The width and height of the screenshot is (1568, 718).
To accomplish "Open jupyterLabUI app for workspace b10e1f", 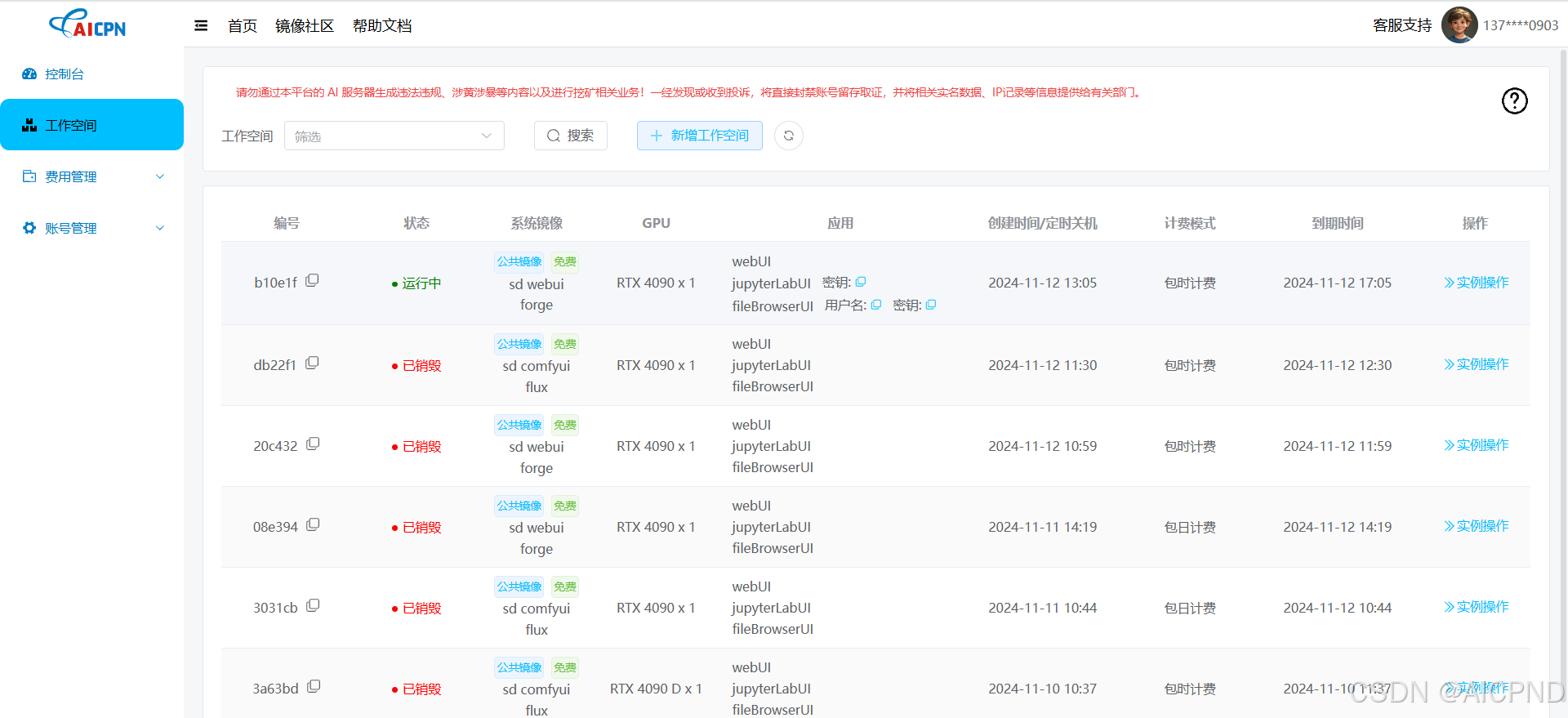I will pyautogui.click(x=771, y=283).
